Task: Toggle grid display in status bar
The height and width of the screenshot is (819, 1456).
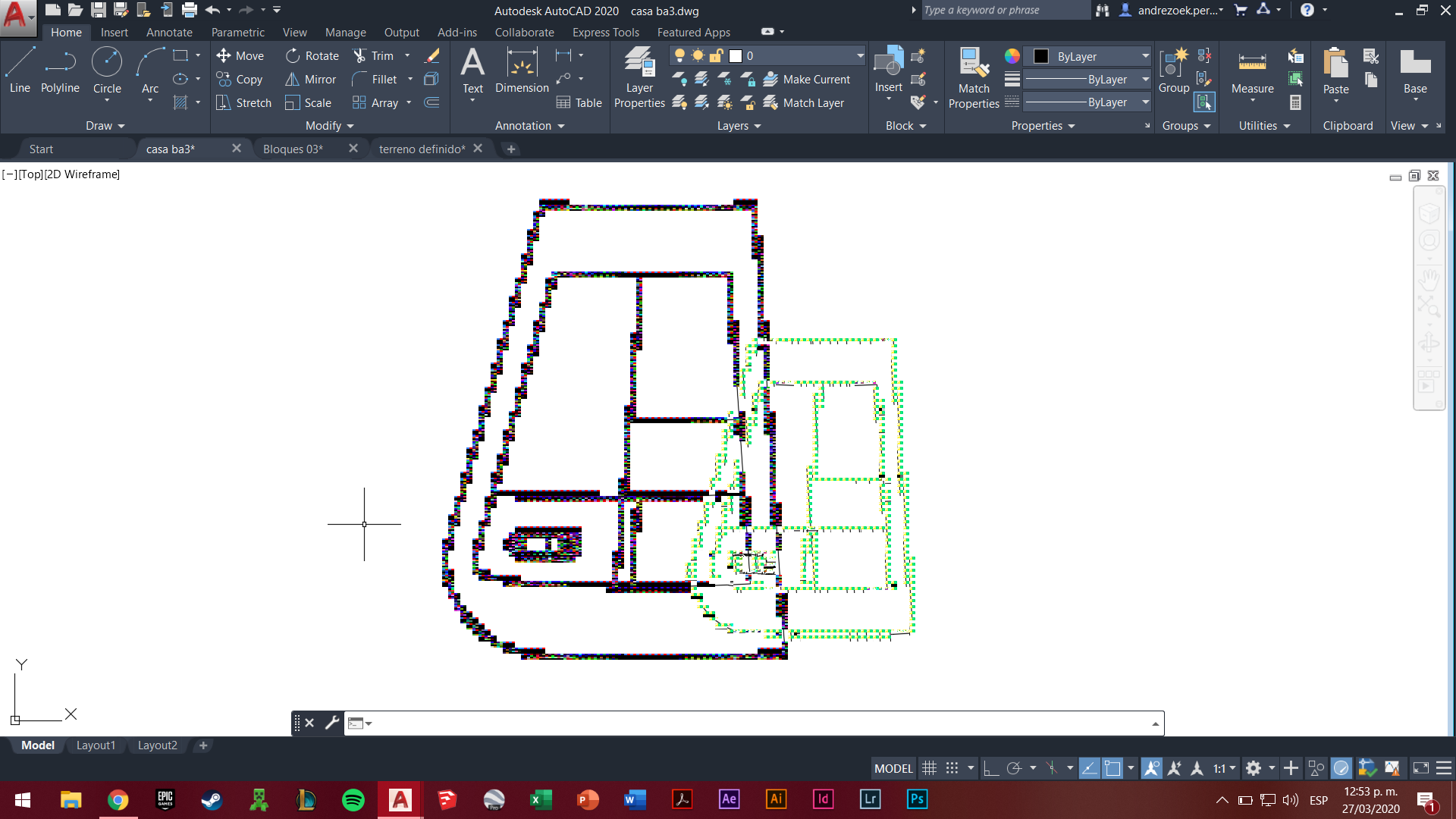Action: [x=930, y=767]
